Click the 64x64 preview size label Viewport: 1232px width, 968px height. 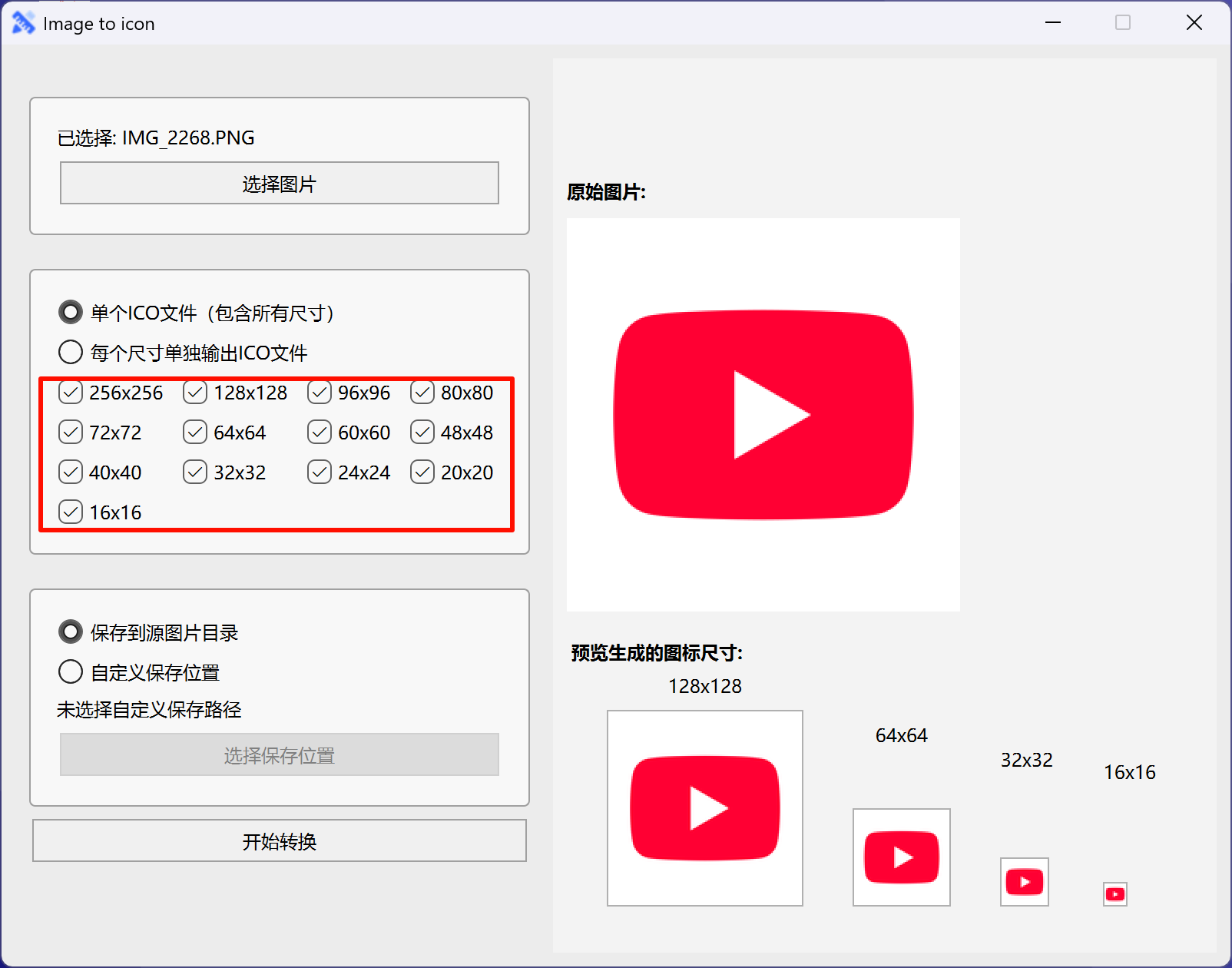click(x=902, y=735)
